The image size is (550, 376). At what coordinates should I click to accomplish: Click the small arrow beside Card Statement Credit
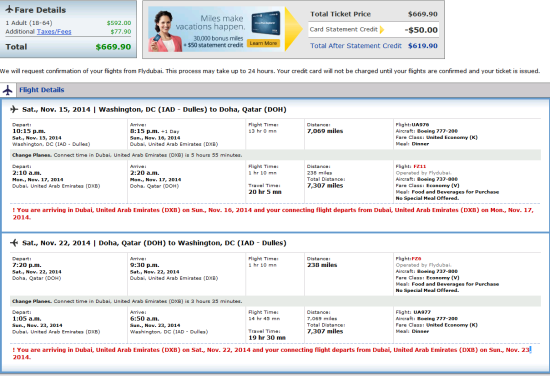pos(382,30)
